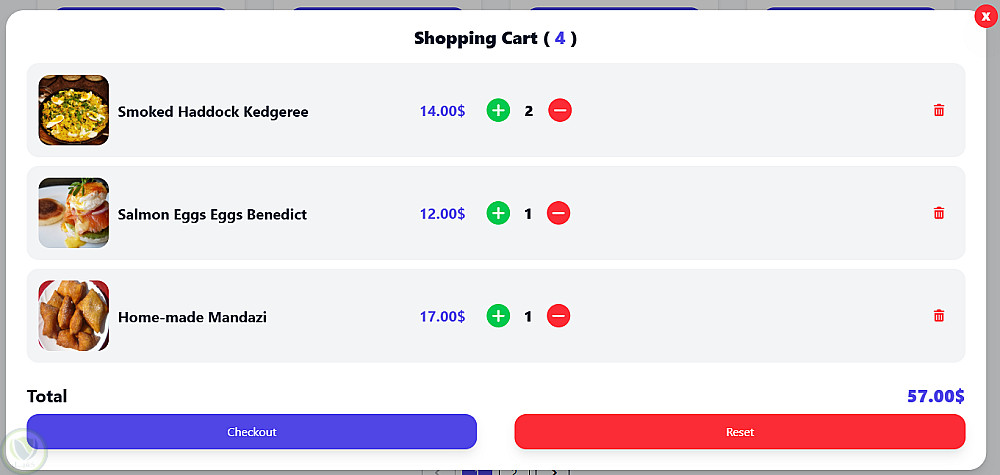Reduce Home-made Mandazi quantity by one
1000x475 pixels.
[560, 316]
